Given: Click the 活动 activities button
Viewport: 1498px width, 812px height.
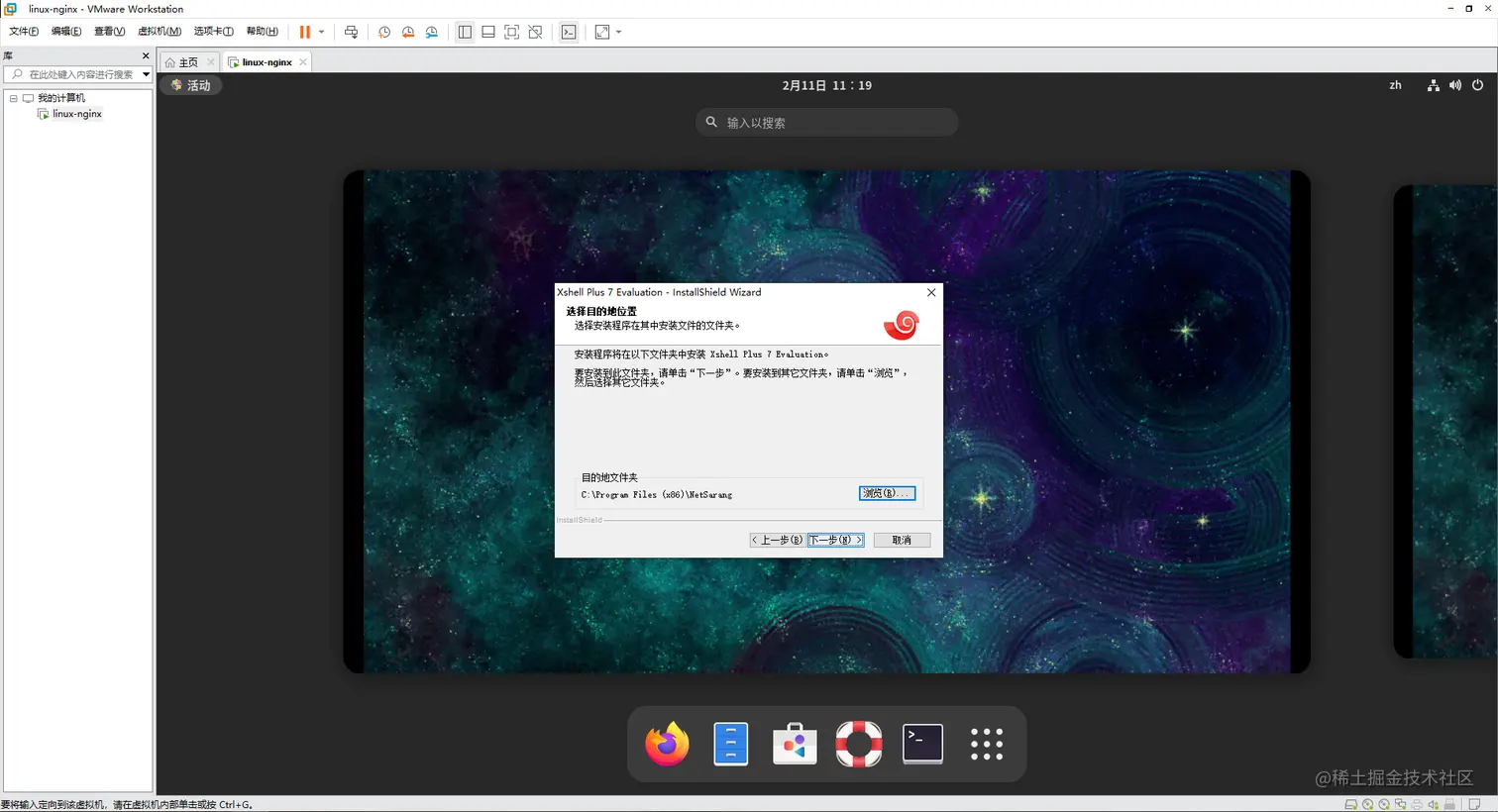Looking at the screenshot, I should coord(191,85).
